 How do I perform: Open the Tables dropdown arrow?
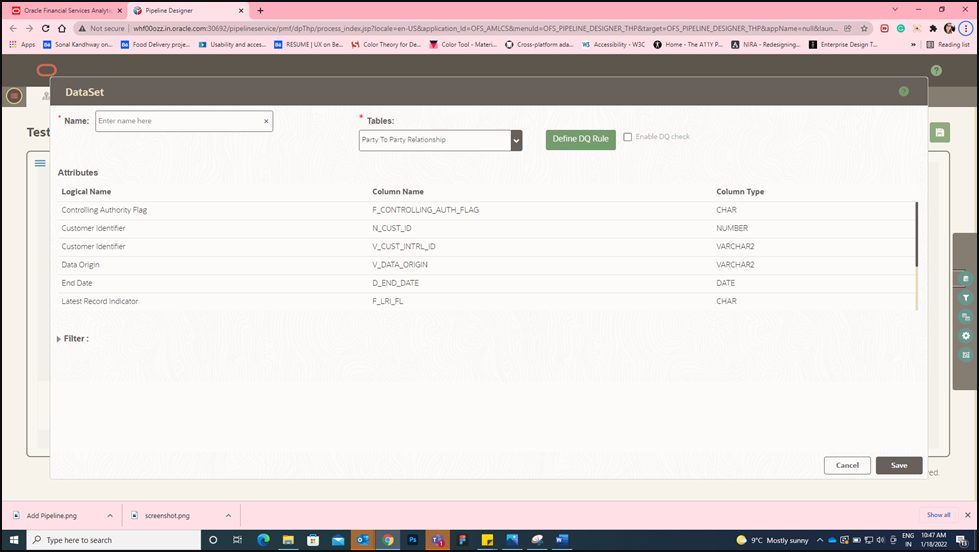tap(516, 140)
